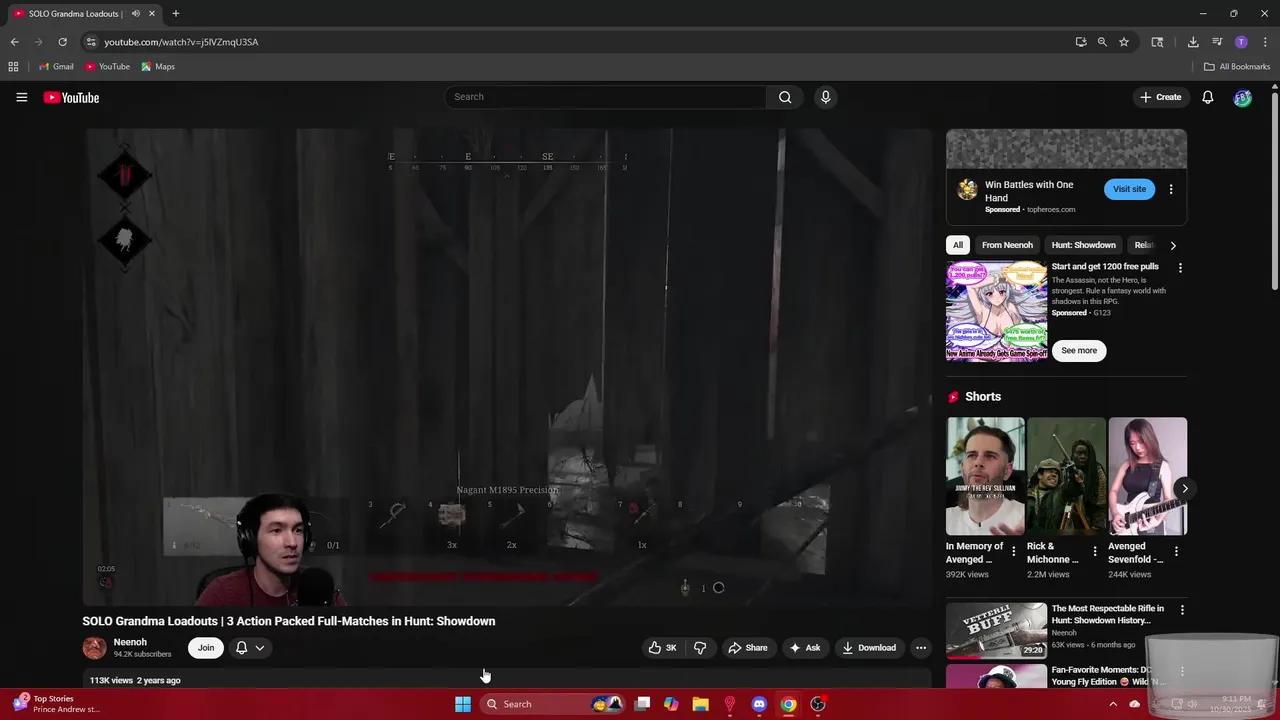The width and height of the screenshot is (1280, 720).
Task: Open Windows Start menu
Action: (462, 704)
